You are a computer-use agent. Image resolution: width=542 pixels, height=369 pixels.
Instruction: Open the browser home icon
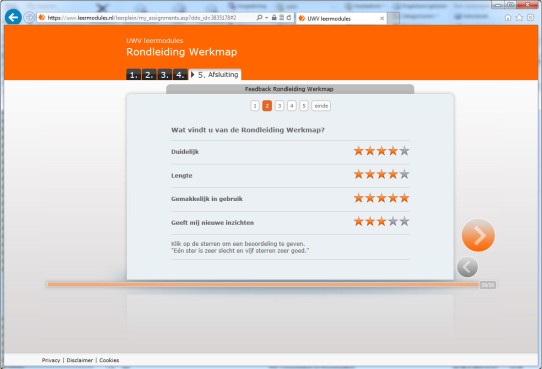[x=508, y=18]
